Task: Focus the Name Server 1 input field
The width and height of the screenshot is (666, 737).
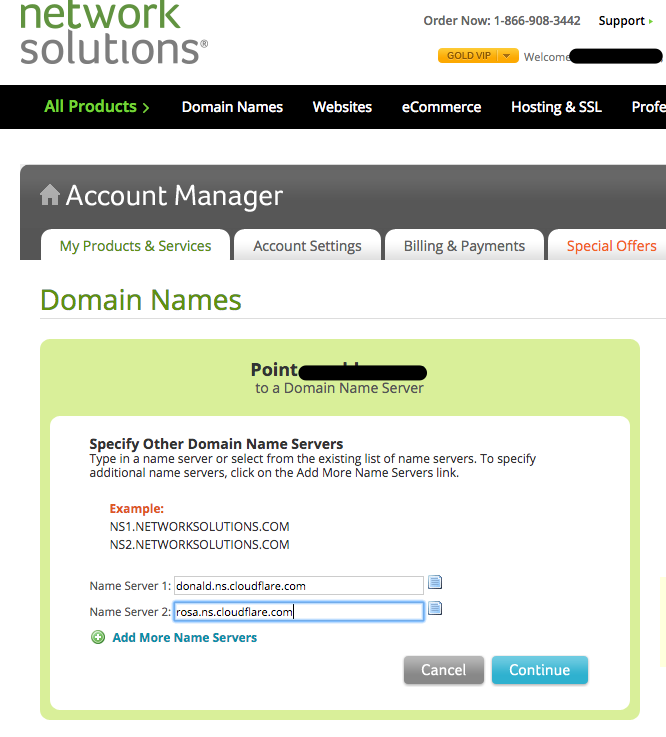Action: [x=299, y=586]
